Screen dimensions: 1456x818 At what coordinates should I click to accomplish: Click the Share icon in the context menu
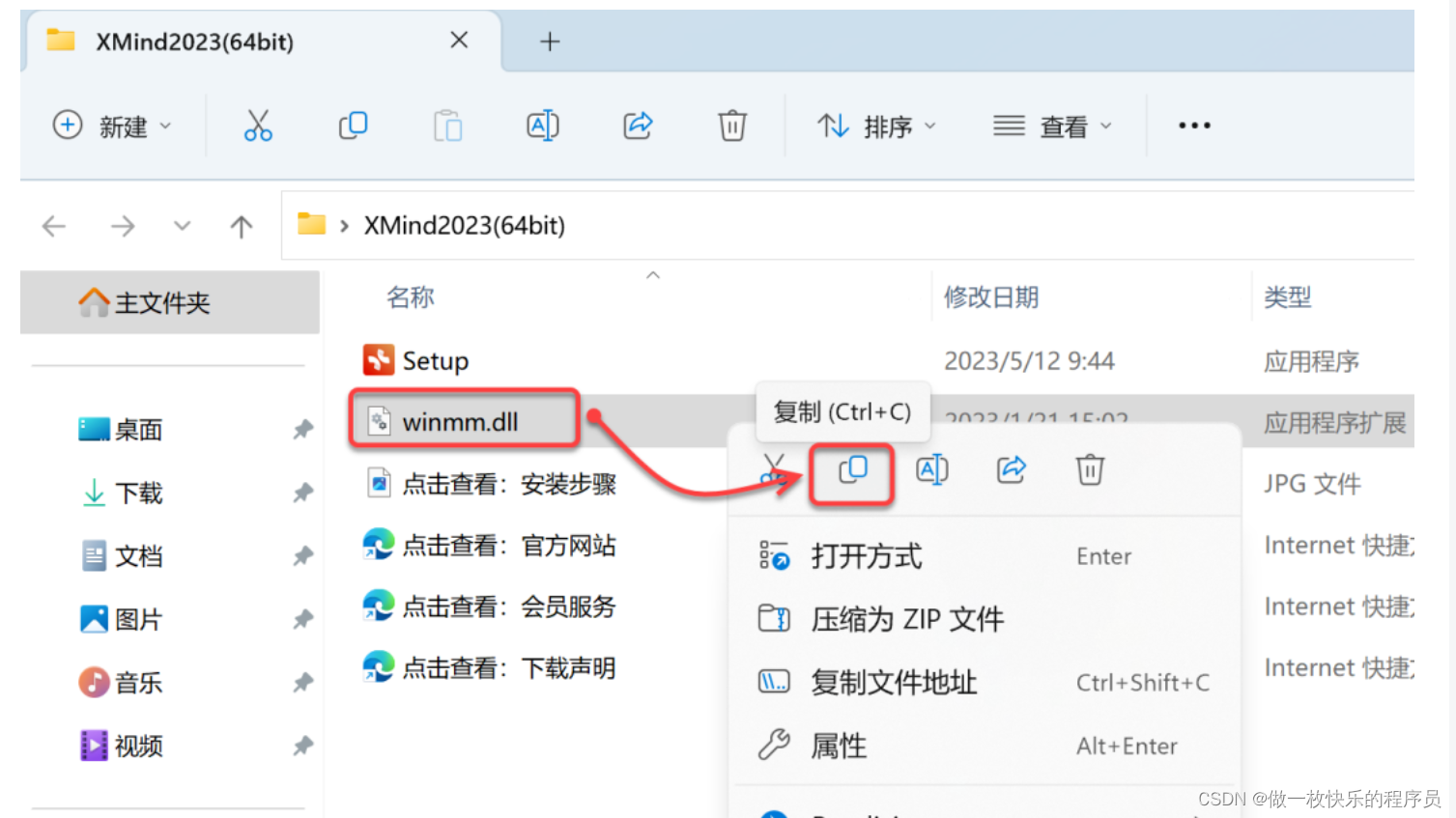tap(1011, 470)
